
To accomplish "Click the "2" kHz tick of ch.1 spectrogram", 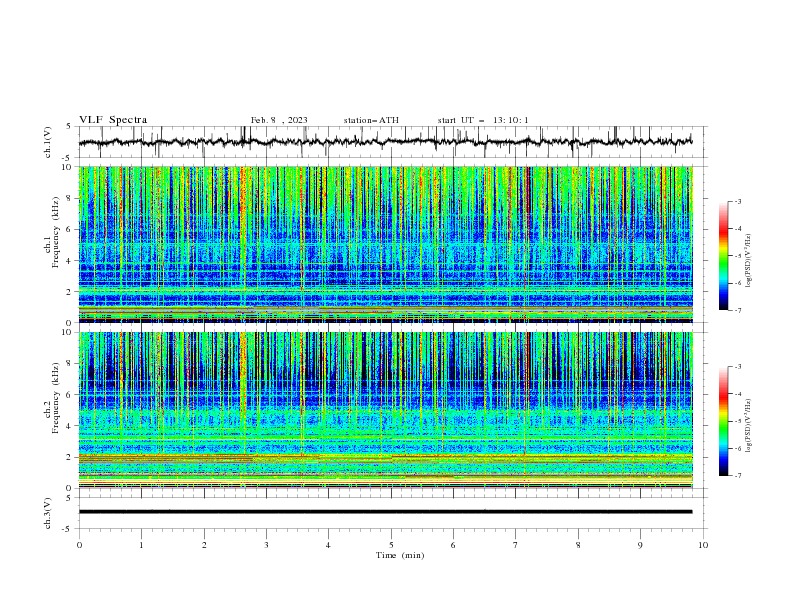I will pos(71,292).
